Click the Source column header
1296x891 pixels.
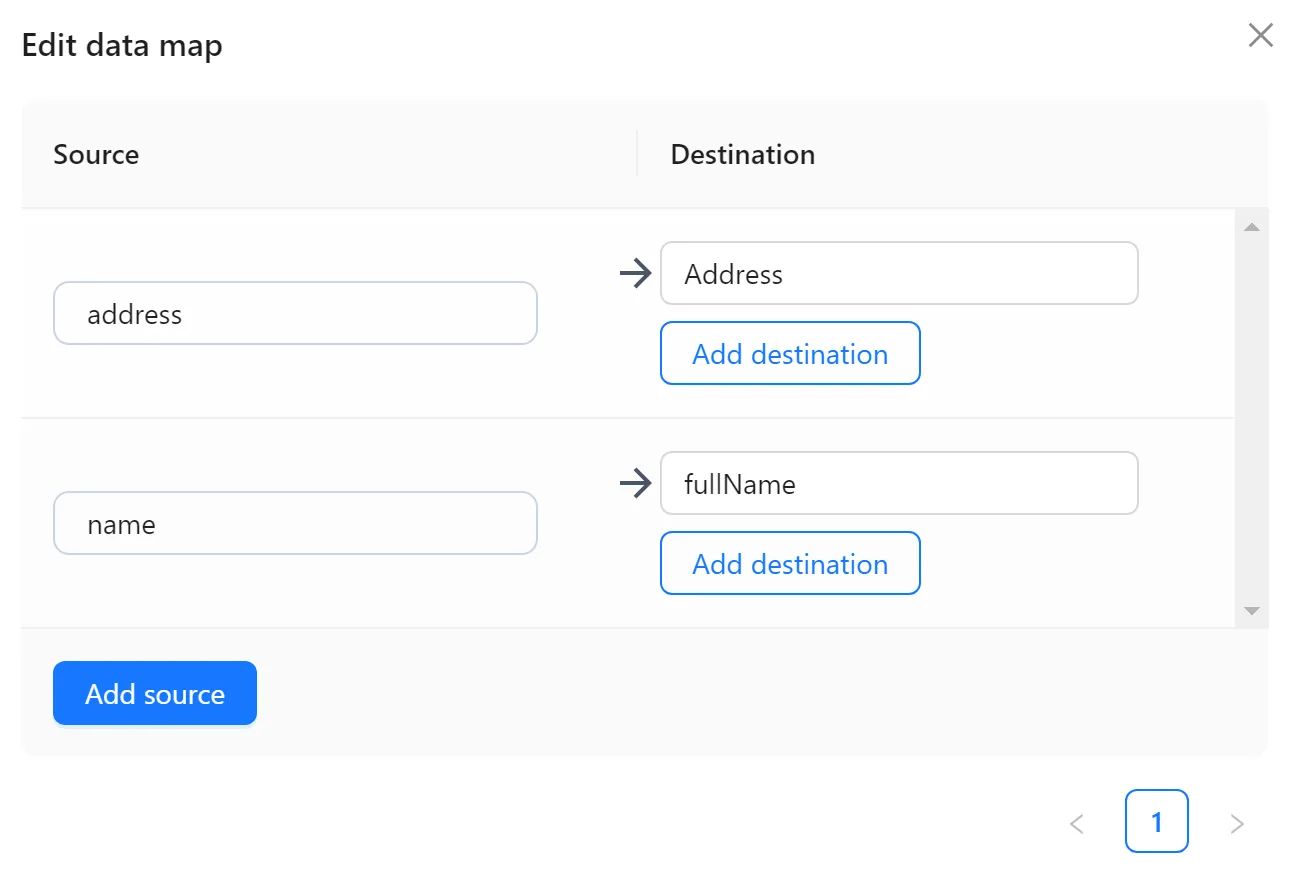coord(96,155)
